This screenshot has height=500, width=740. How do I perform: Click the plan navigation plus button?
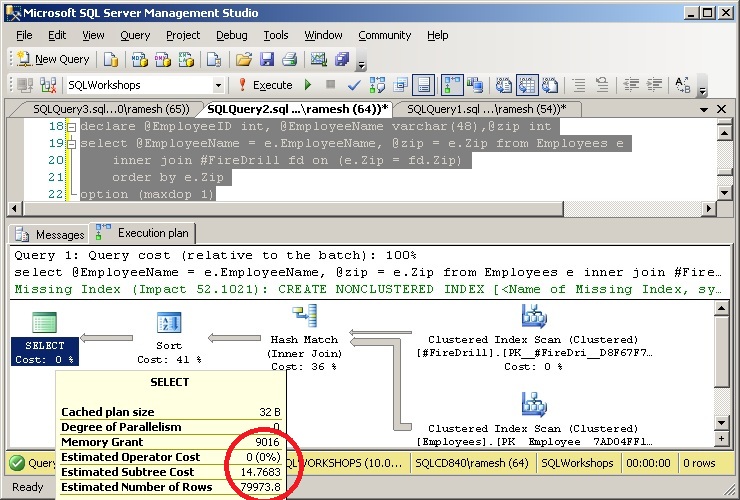721,439
